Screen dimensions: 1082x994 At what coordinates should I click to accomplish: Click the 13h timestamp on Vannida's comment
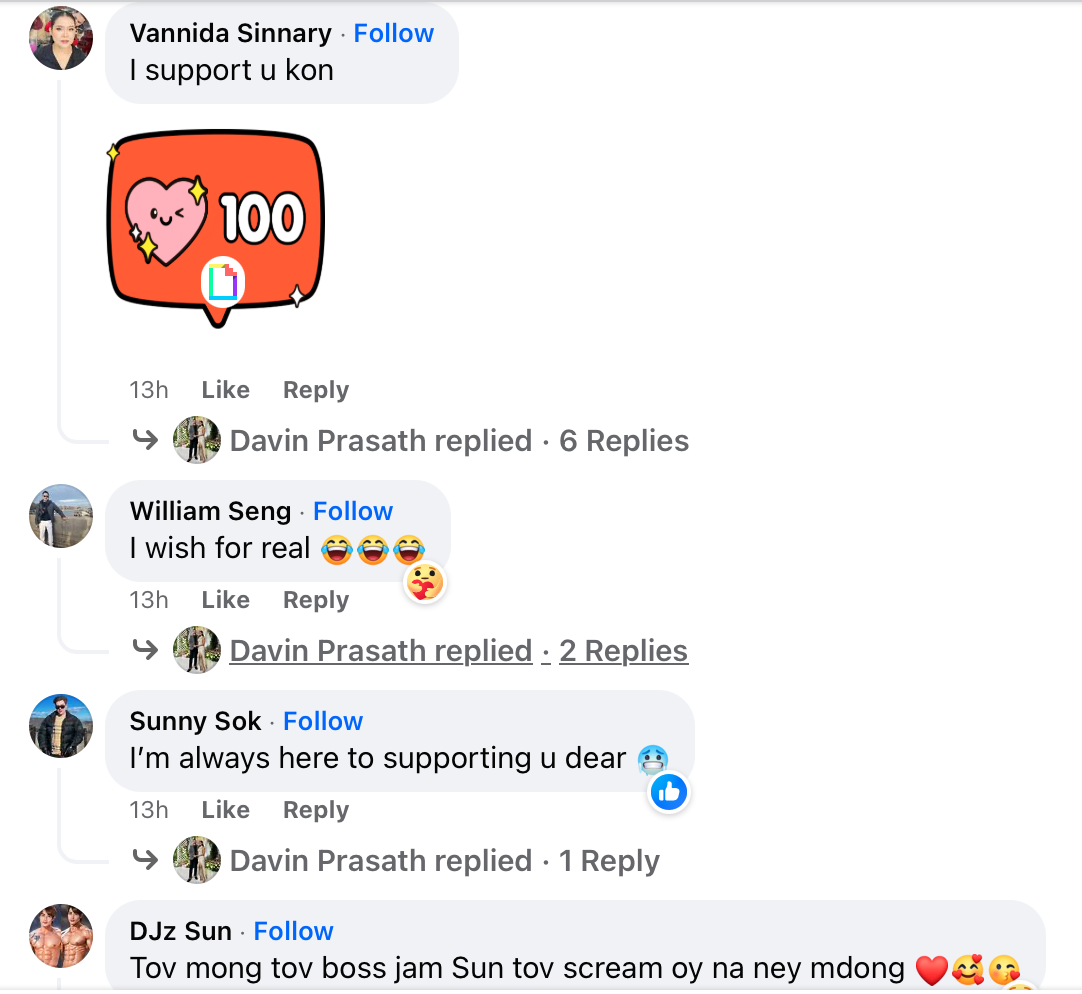point(148,390)
